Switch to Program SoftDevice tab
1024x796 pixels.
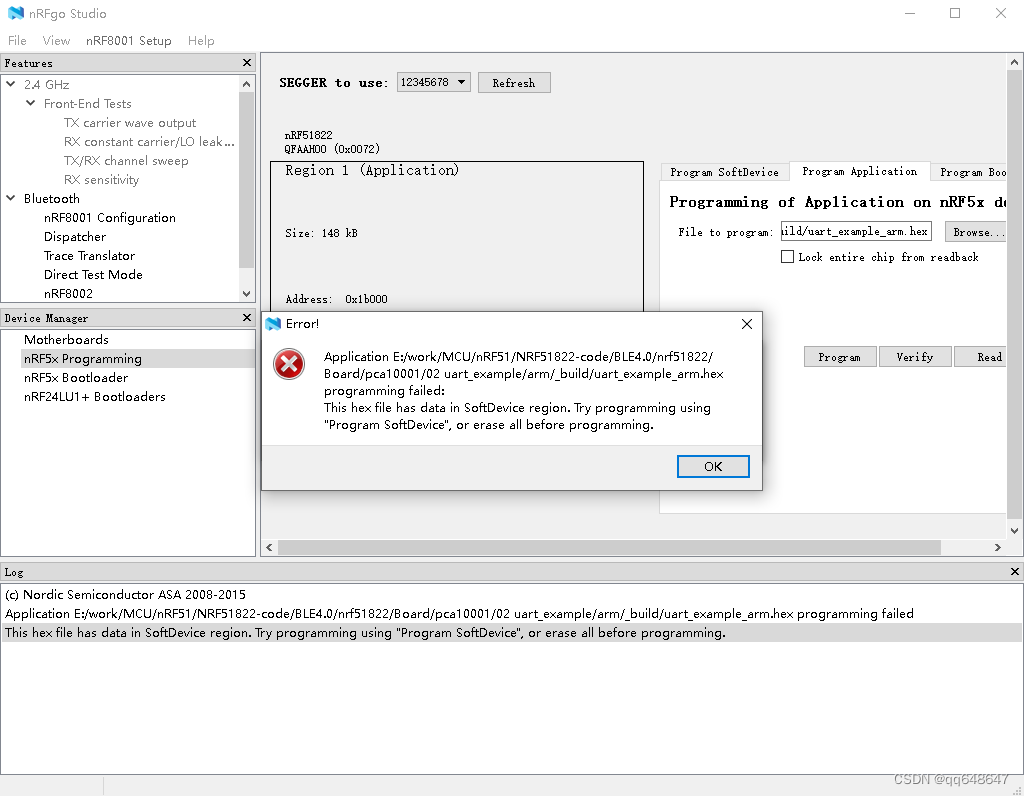(724, 172)
